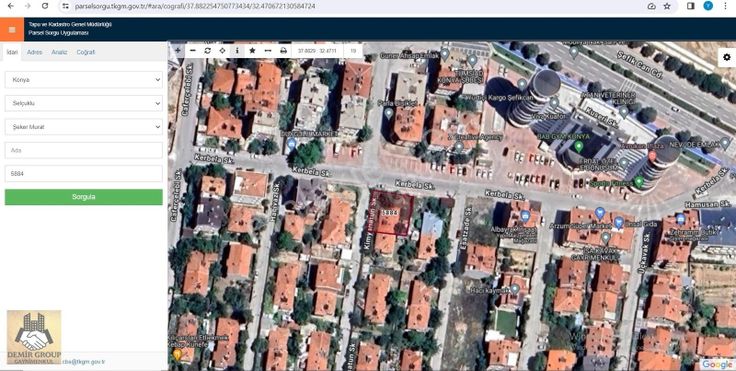Screen dimensions: 736x371
Task: Click the Ada input field
Action: (84, 150)
